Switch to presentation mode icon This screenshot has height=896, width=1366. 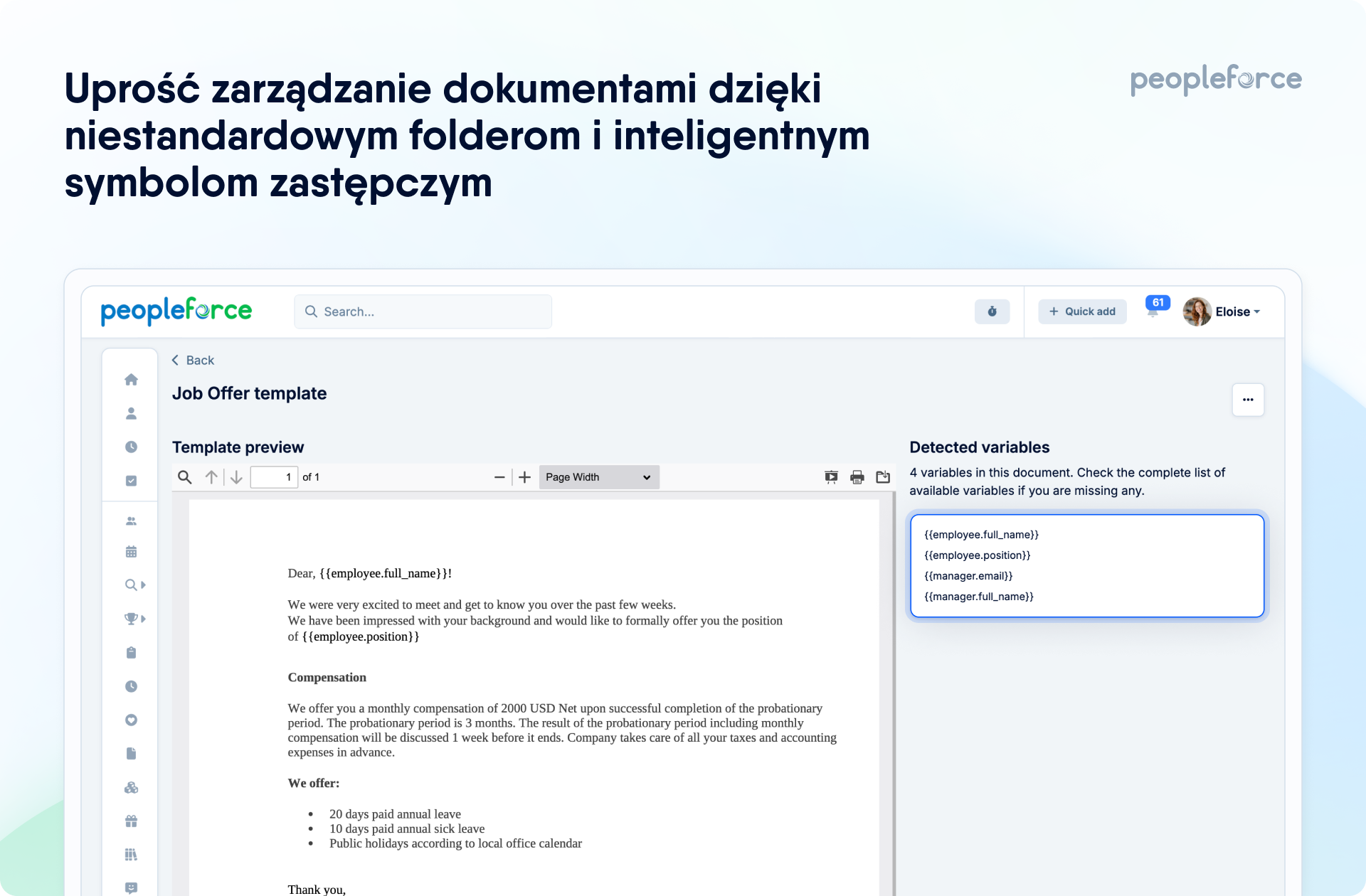coord(831,477)
